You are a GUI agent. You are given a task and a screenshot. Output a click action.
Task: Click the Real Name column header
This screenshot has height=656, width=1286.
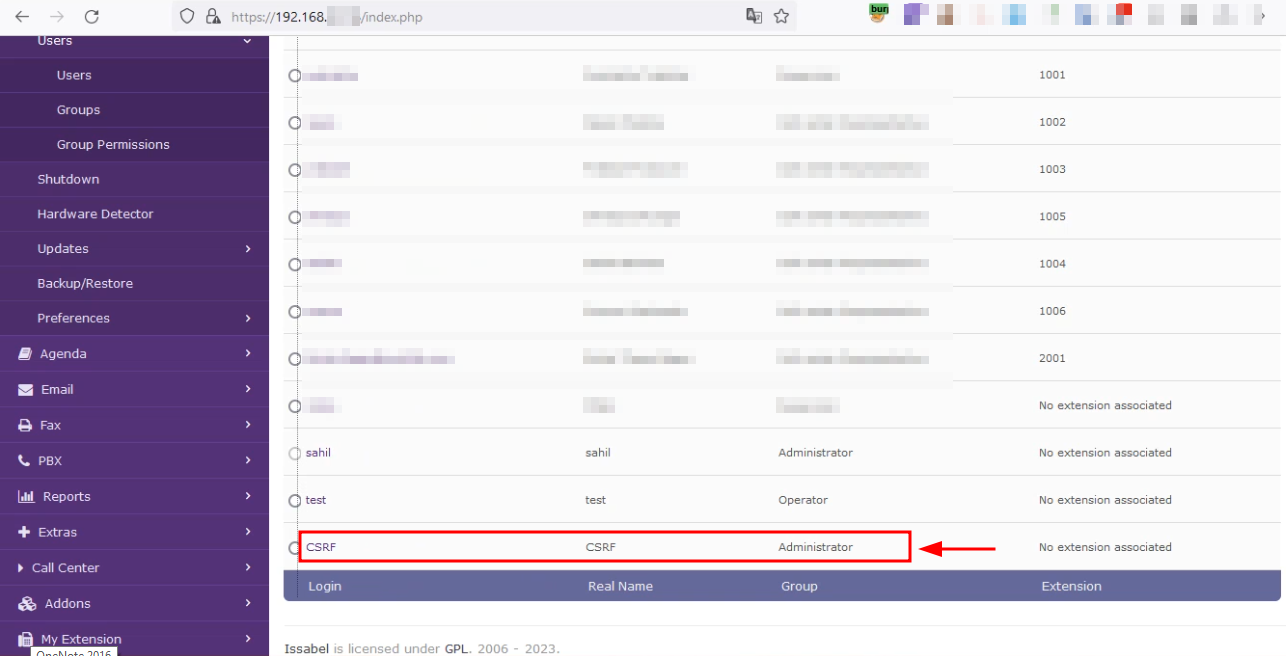[x=620, y=587]
